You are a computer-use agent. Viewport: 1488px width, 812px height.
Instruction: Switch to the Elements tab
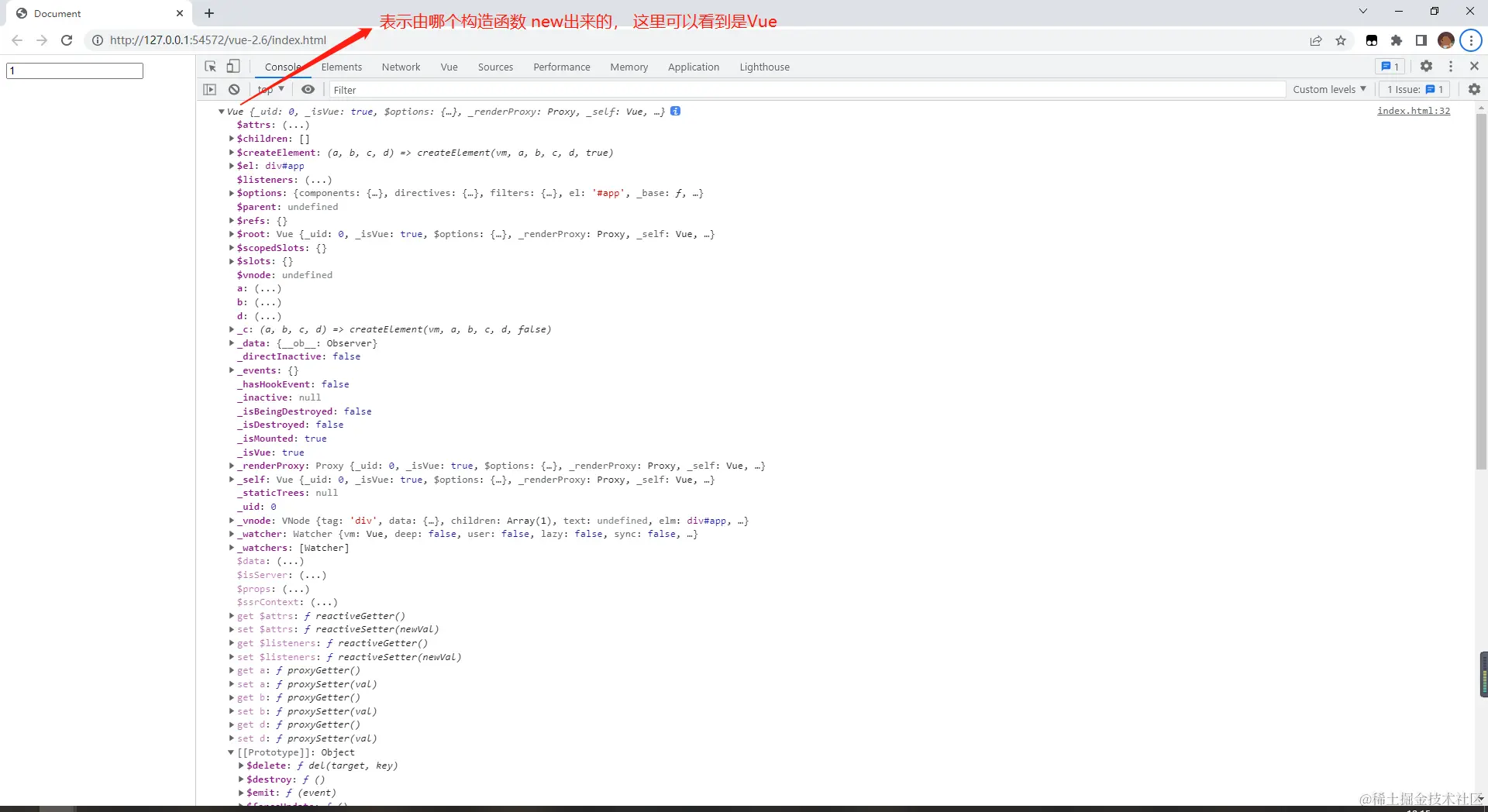[342, 67]
